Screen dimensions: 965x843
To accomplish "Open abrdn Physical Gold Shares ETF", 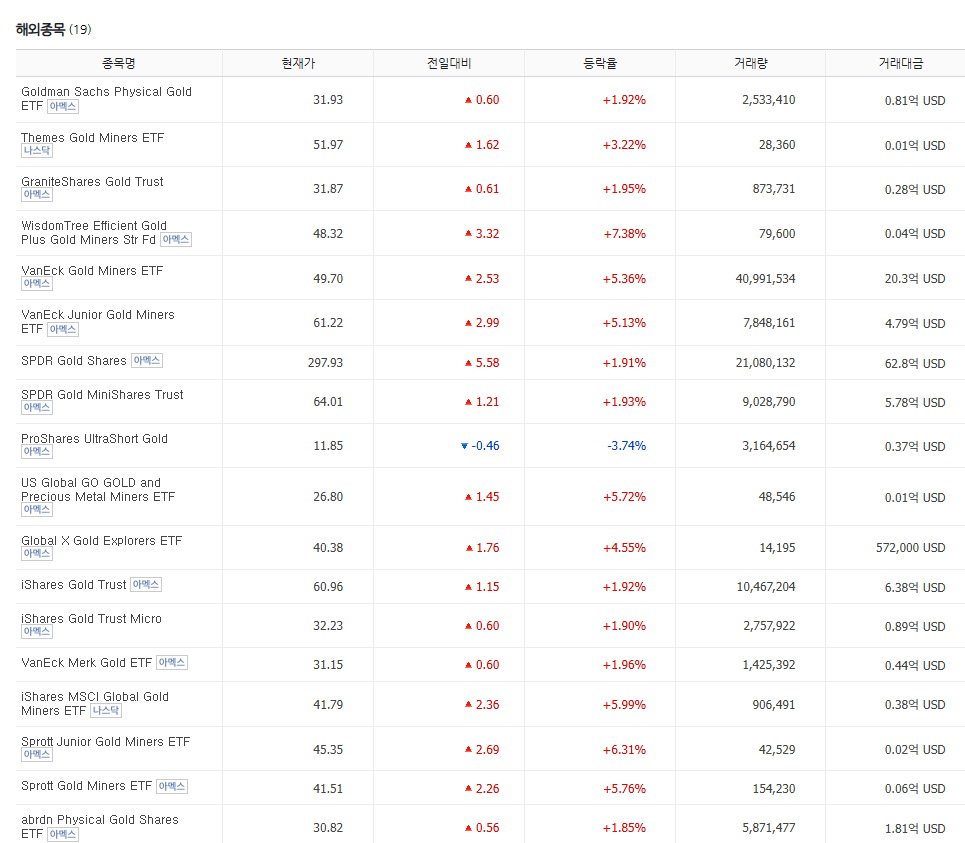I will (x=100, y=826).
